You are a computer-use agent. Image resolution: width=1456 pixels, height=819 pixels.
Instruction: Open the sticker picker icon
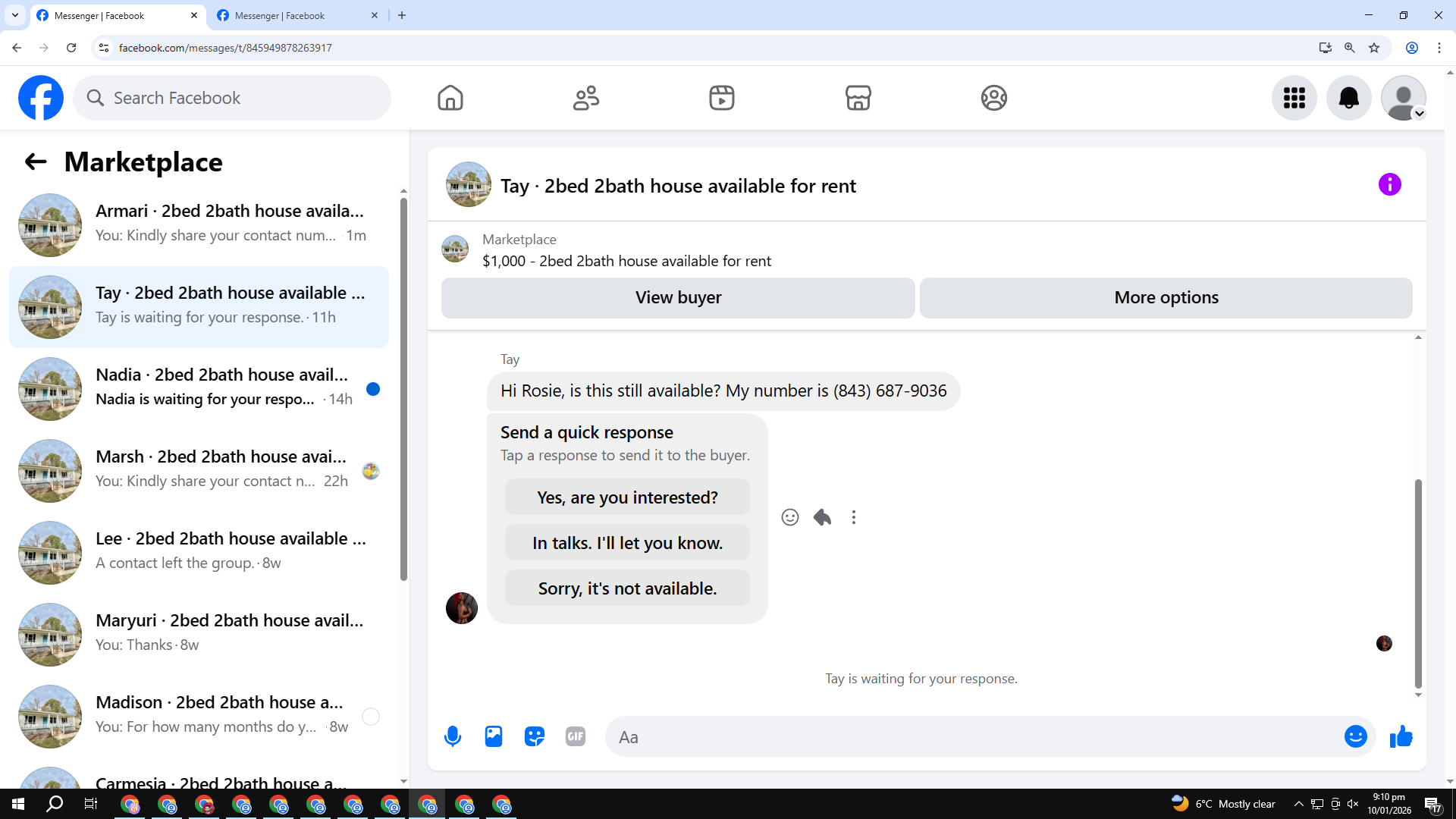(535, 736)
